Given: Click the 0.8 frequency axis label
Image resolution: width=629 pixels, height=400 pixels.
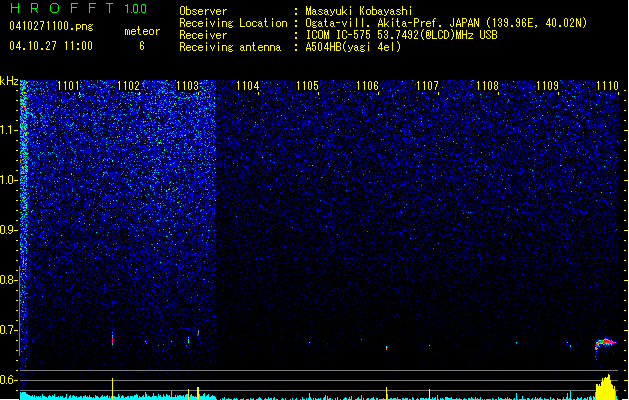Looking at the screenshot, I should (x=8, y=280).
